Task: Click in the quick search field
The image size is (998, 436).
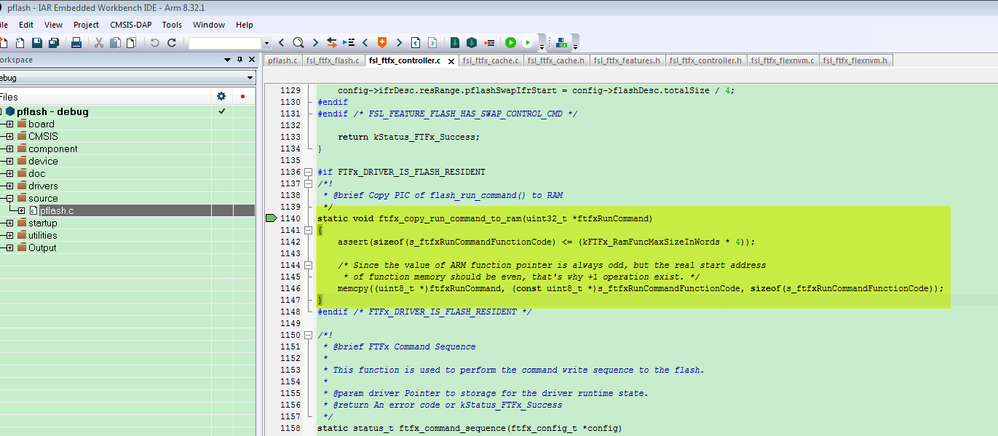Action: [x=225, y=43]
